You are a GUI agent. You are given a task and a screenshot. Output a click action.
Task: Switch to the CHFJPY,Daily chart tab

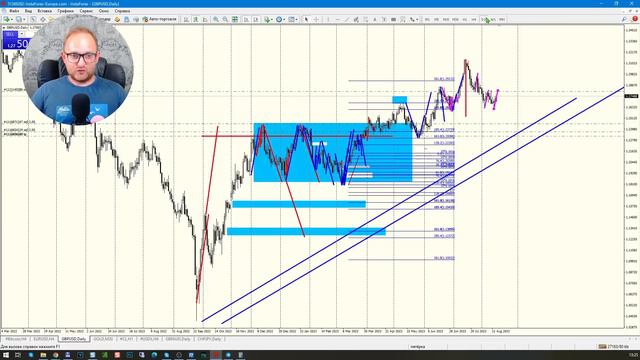(x=209, y=339)
